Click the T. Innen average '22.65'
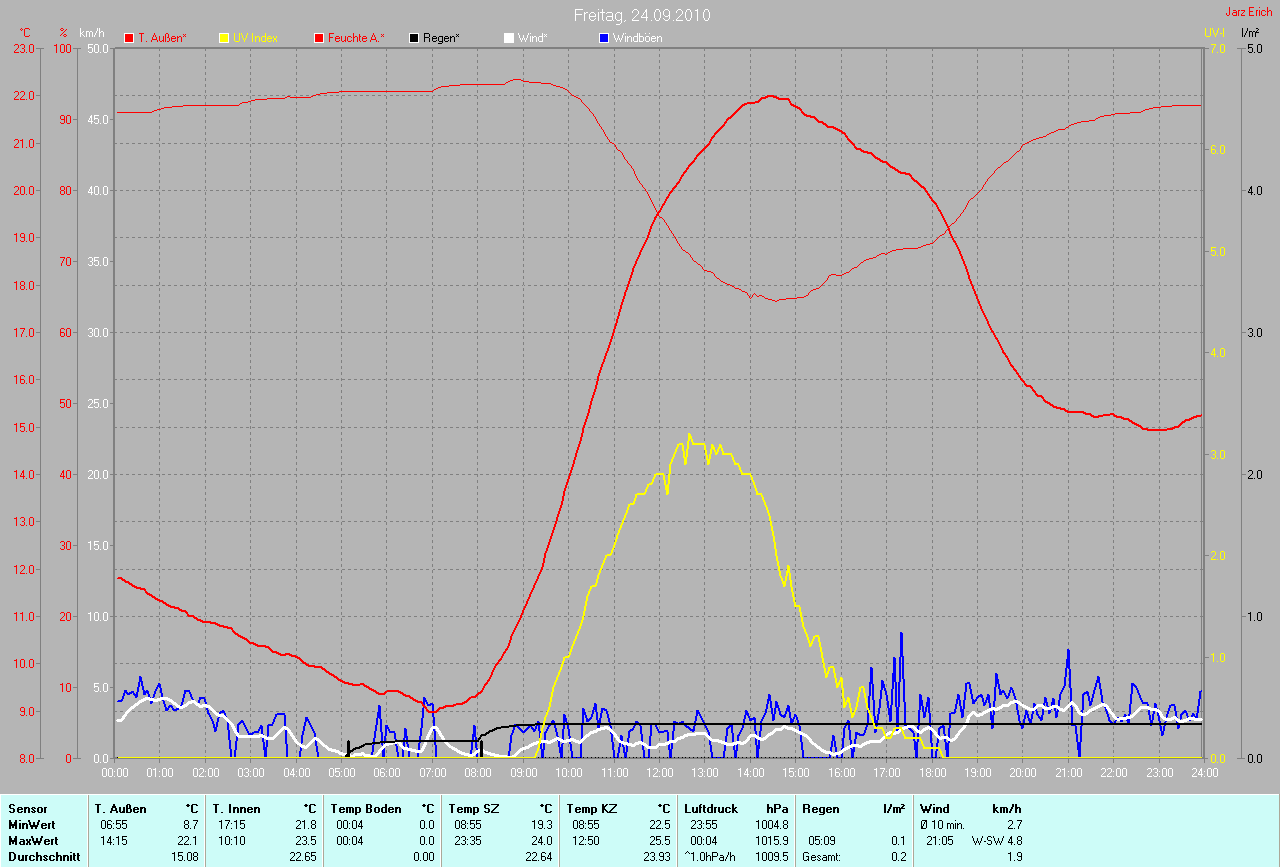Image resolution: width=1280 pixels, height=867 pixels. 301,857
